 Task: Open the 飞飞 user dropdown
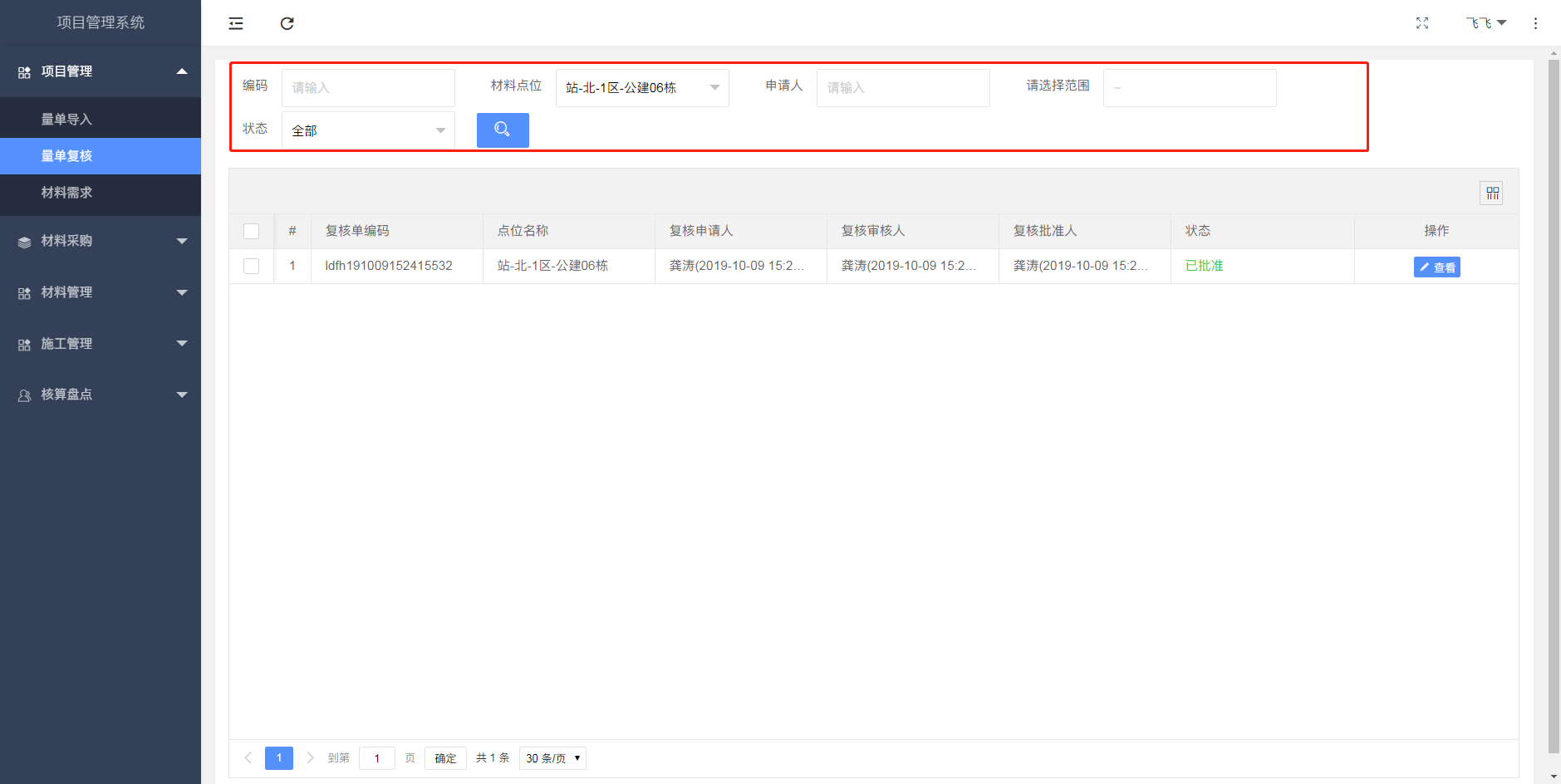tap(1485, 23)
